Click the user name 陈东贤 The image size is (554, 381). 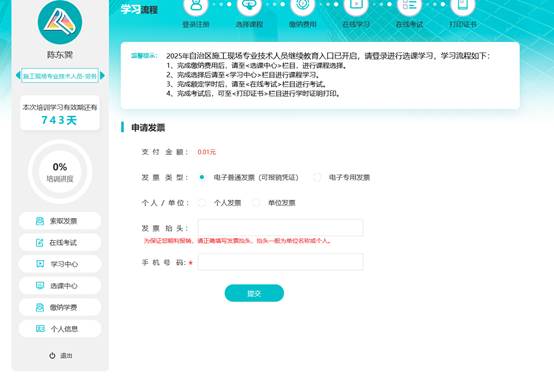(x=60, y=55)
